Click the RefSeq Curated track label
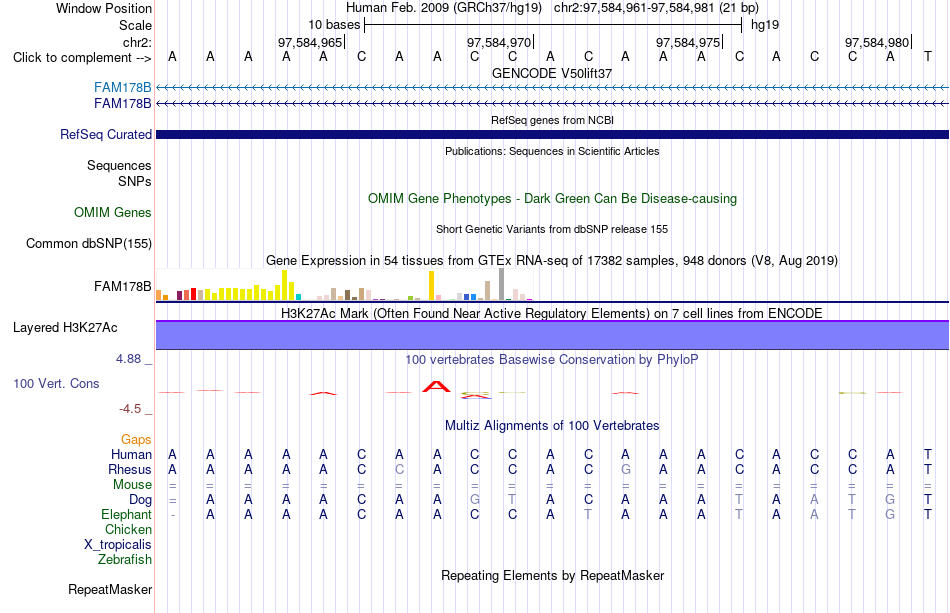950x613 pixels. point(106,134)
